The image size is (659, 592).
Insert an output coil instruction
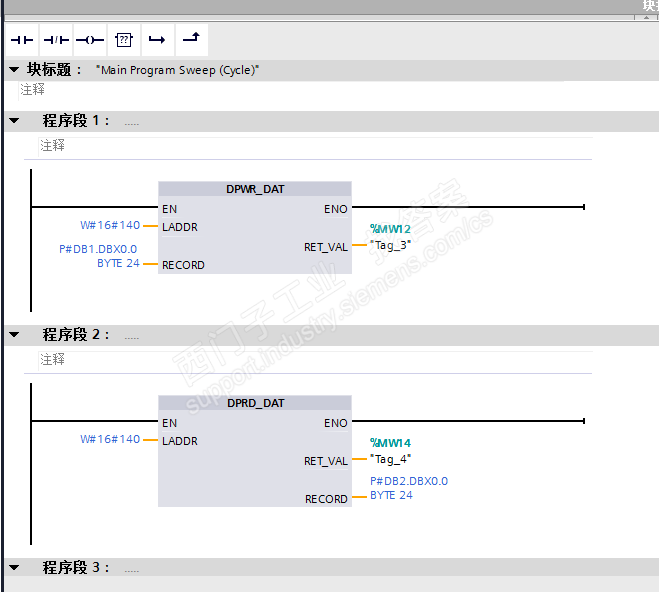(x=90, y=40)
